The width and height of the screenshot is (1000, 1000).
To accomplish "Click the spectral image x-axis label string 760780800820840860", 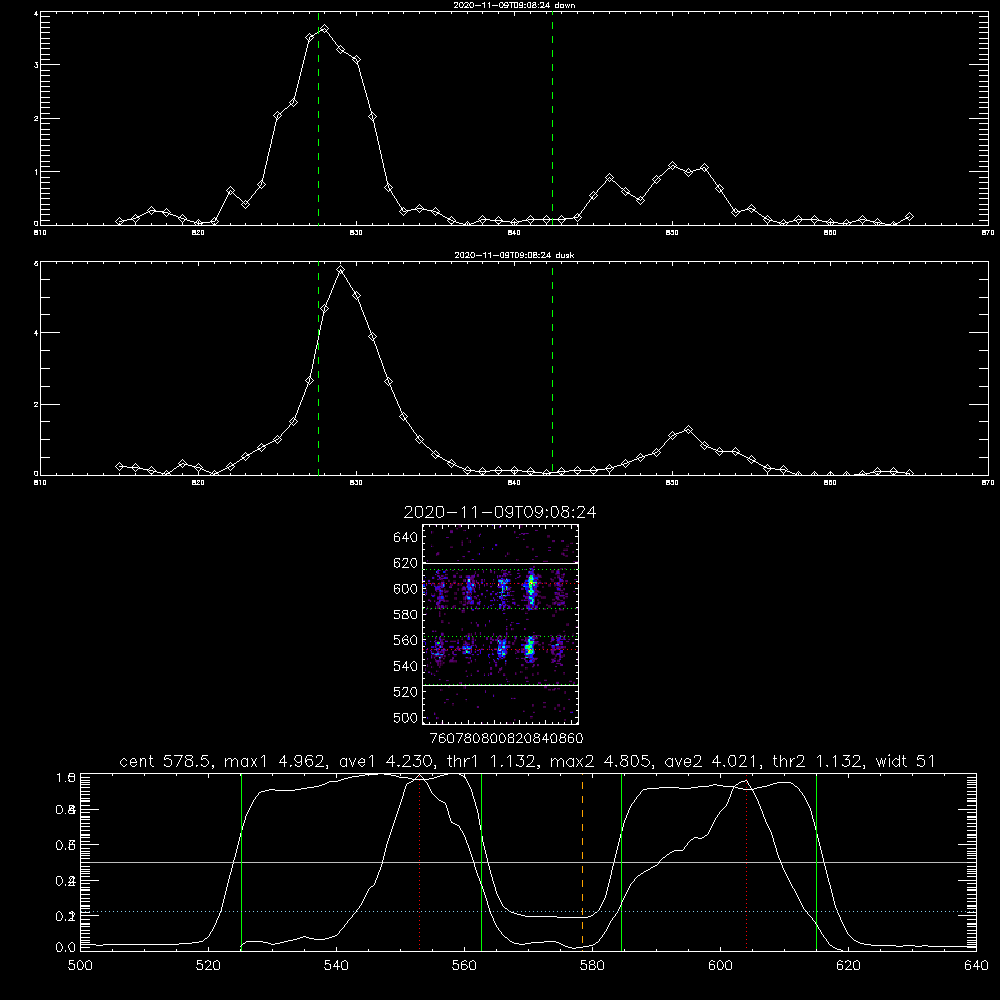I will tap(506, 739).
